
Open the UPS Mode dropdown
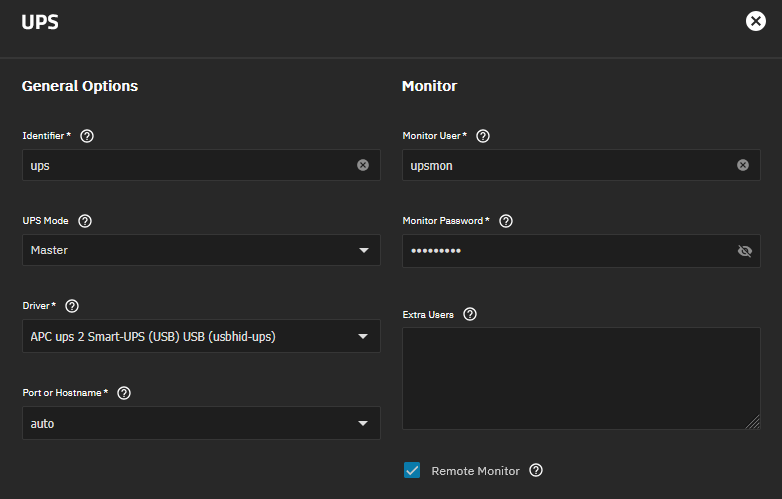(x=201, y=250)
